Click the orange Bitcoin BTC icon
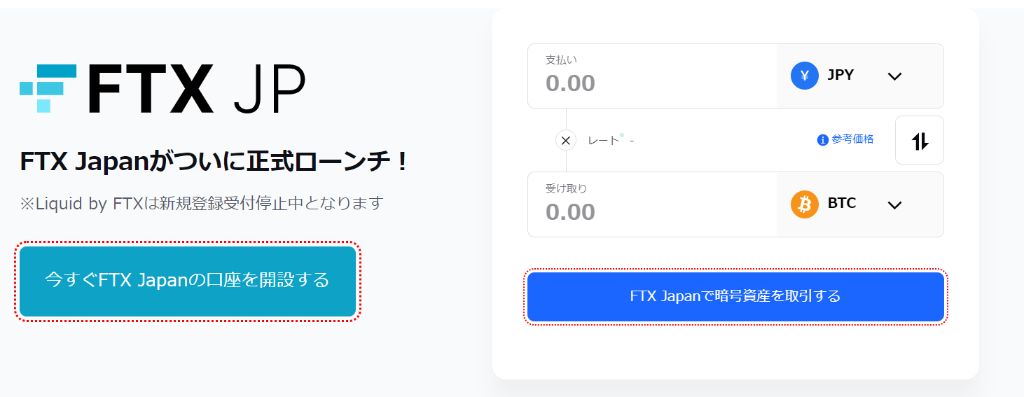 805,204
